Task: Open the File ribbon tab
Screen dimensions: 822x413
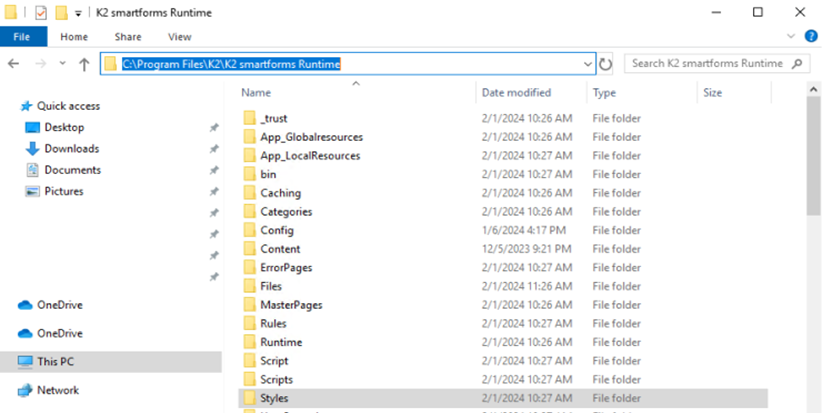Action: tap(23, 37)
